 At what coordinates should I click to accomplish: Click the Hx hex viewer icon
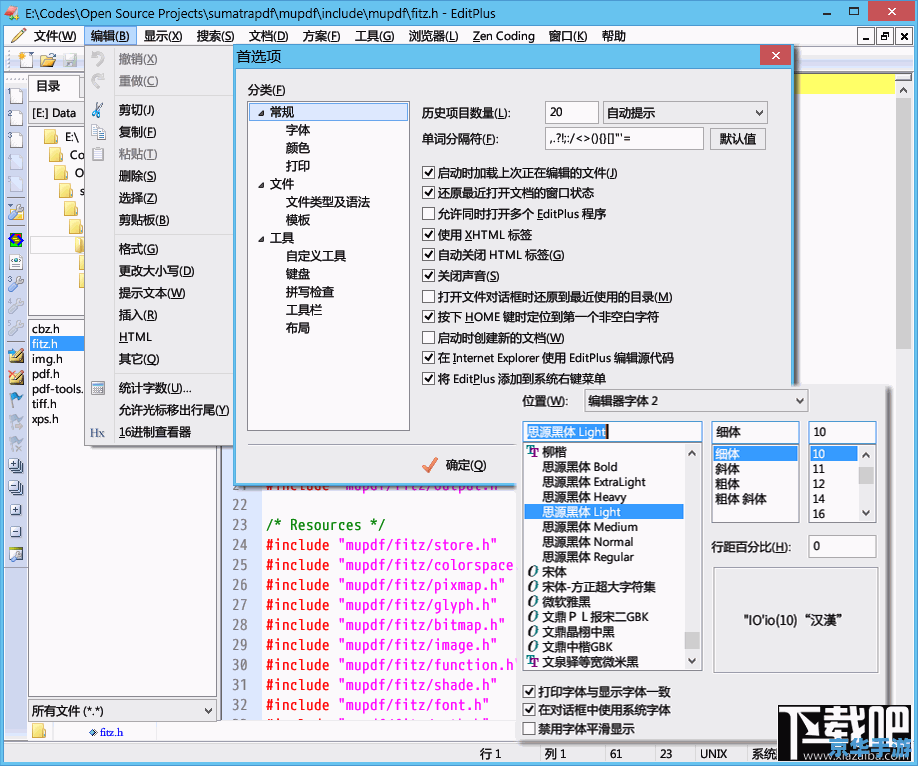[x=97, y=433]
